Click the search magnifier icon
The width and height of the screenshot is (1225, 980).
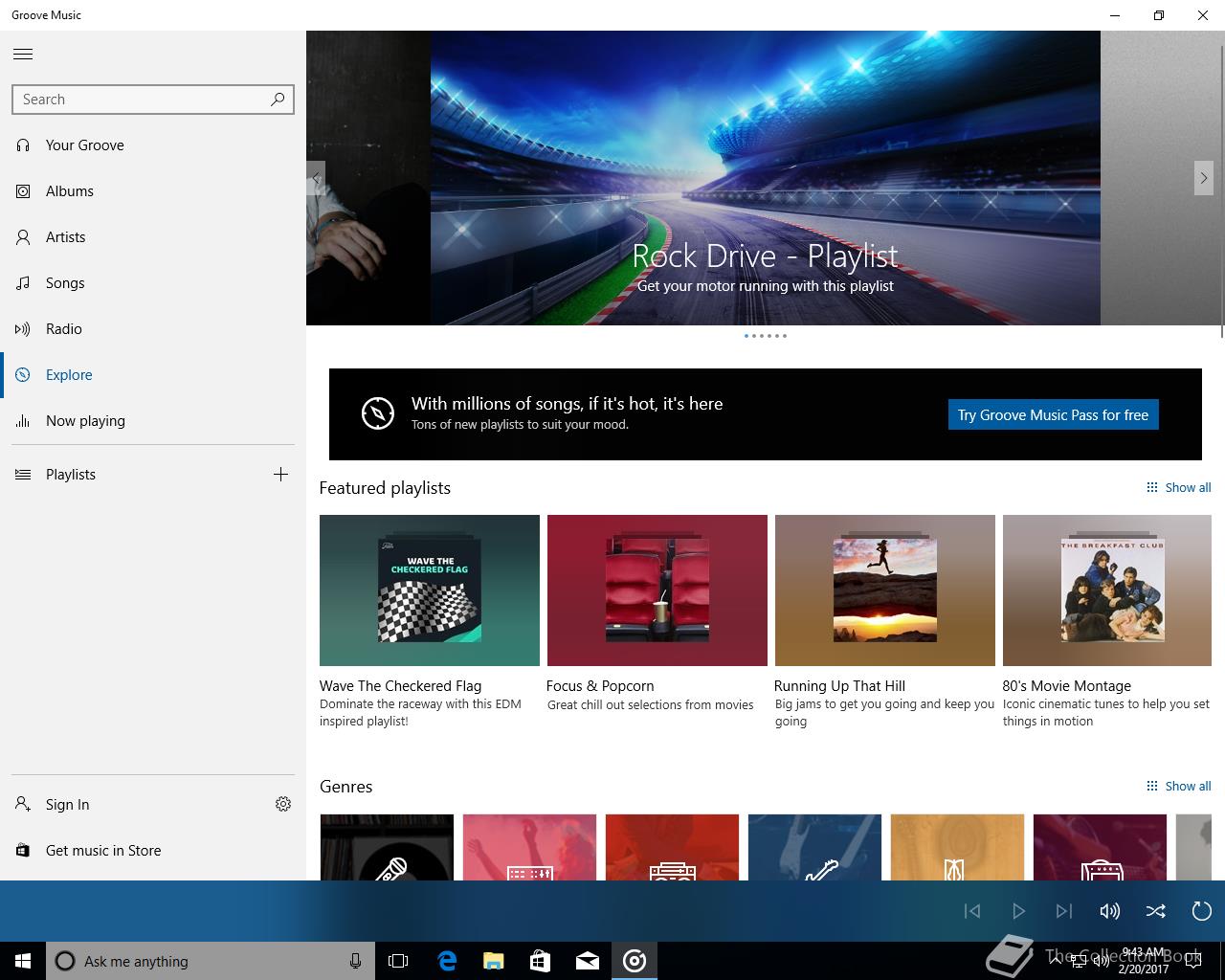278,99
